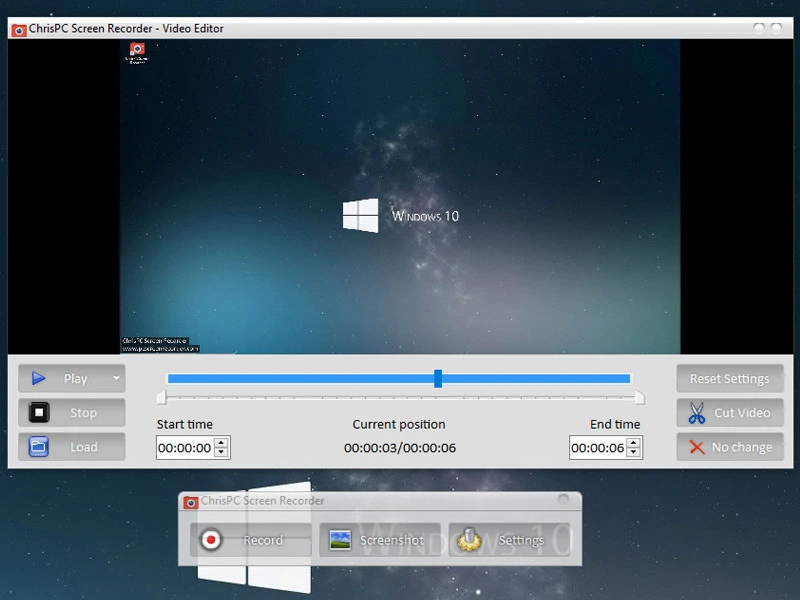Screen dimensions: 800x600
Task: Click the blue timeline progress bar
Action: (x=399, y=379)
